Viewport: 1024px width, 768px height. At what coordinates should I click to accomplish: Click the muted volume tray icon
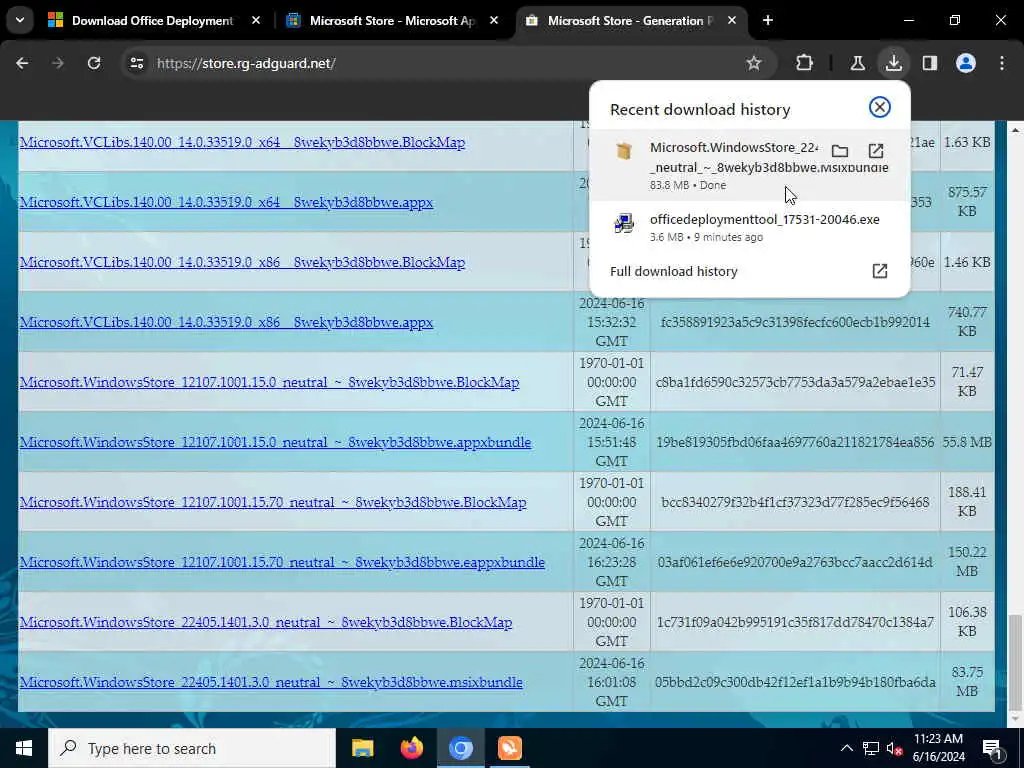[x=895, y=749]
